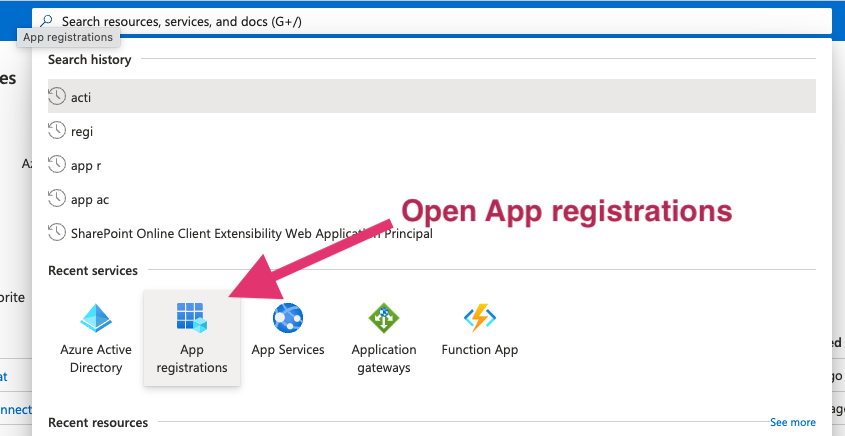The image size is (845, 436).
Task: Click the clock icon beside SharePoint Online entry
Action: pos(57,233)
